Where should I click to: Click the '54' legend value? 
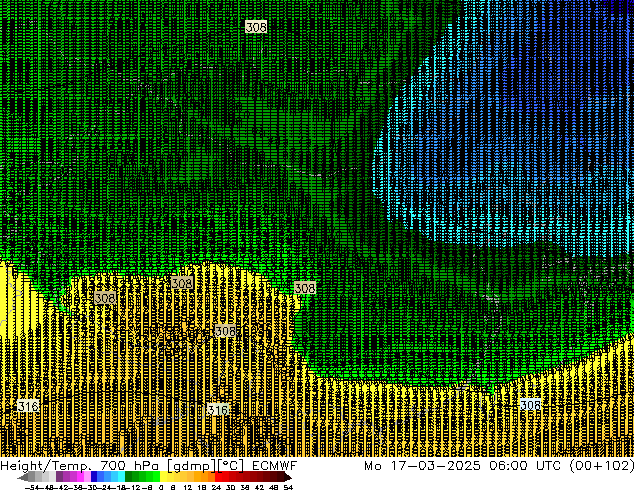point(287,488)
